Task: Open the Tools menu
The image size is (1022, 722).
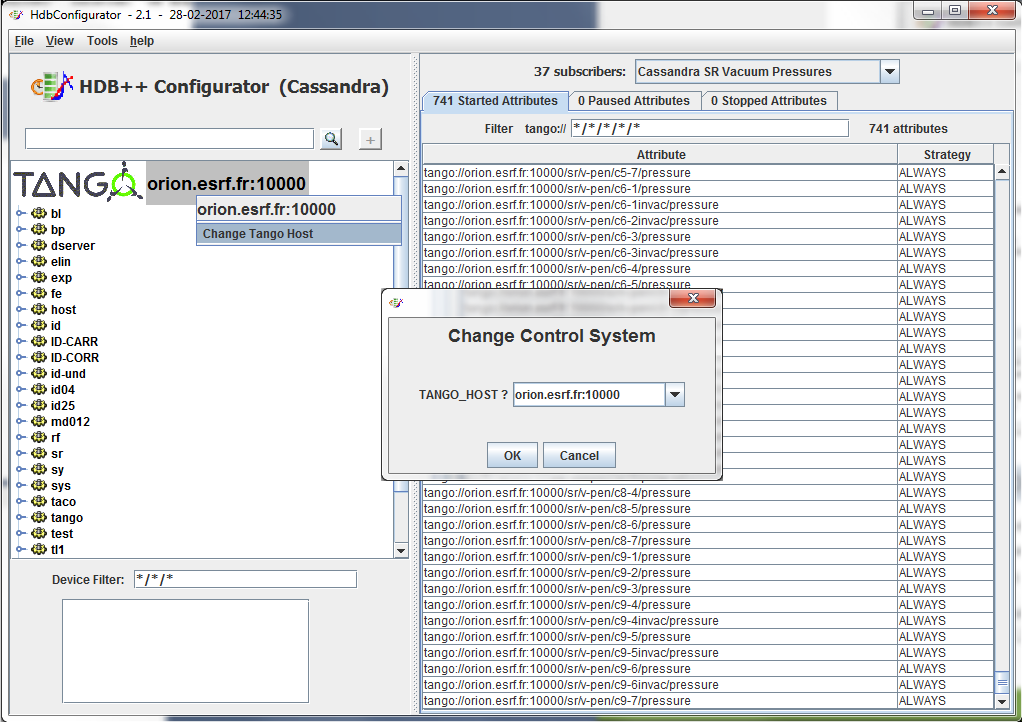Action: pyautogui.click(x=102, y=41)
